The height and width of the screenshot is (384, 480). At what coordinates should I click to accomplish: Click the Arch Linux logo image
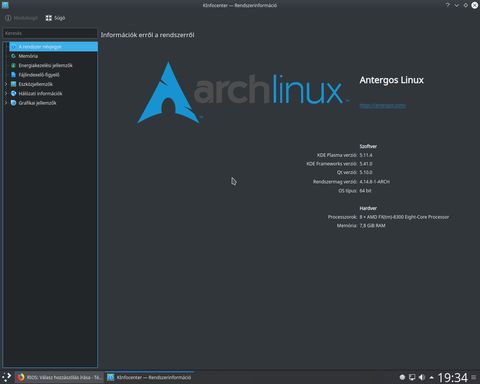(x=243, y=93)
